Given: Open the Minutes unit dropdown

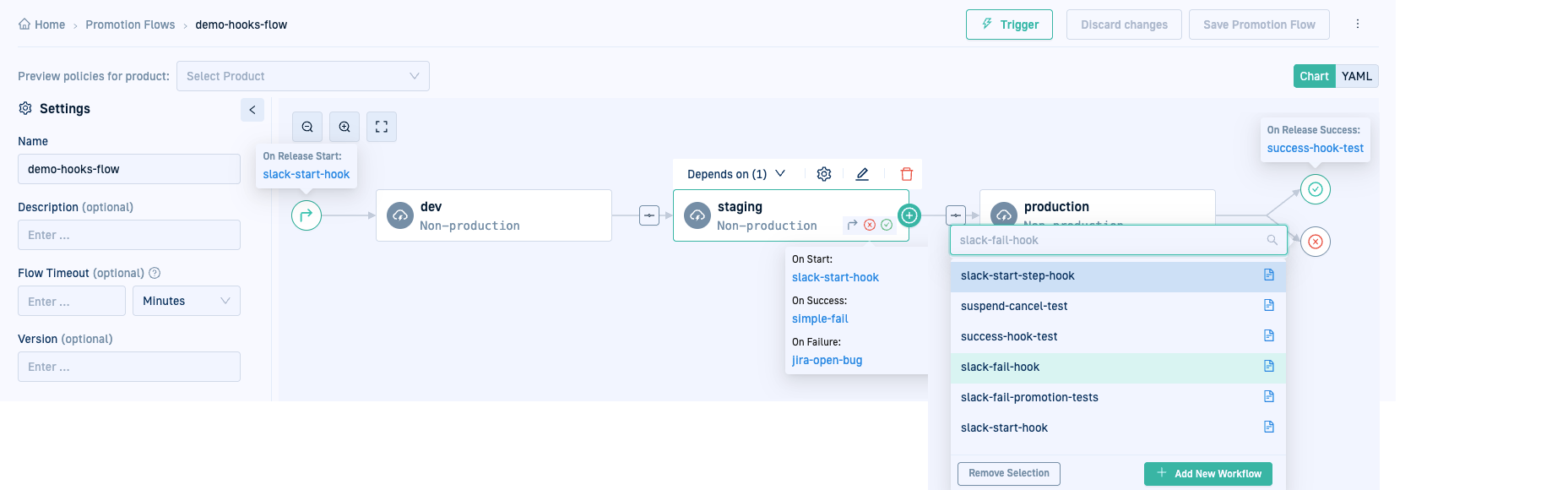Looking at the screenshot, I should click(186, 301).
